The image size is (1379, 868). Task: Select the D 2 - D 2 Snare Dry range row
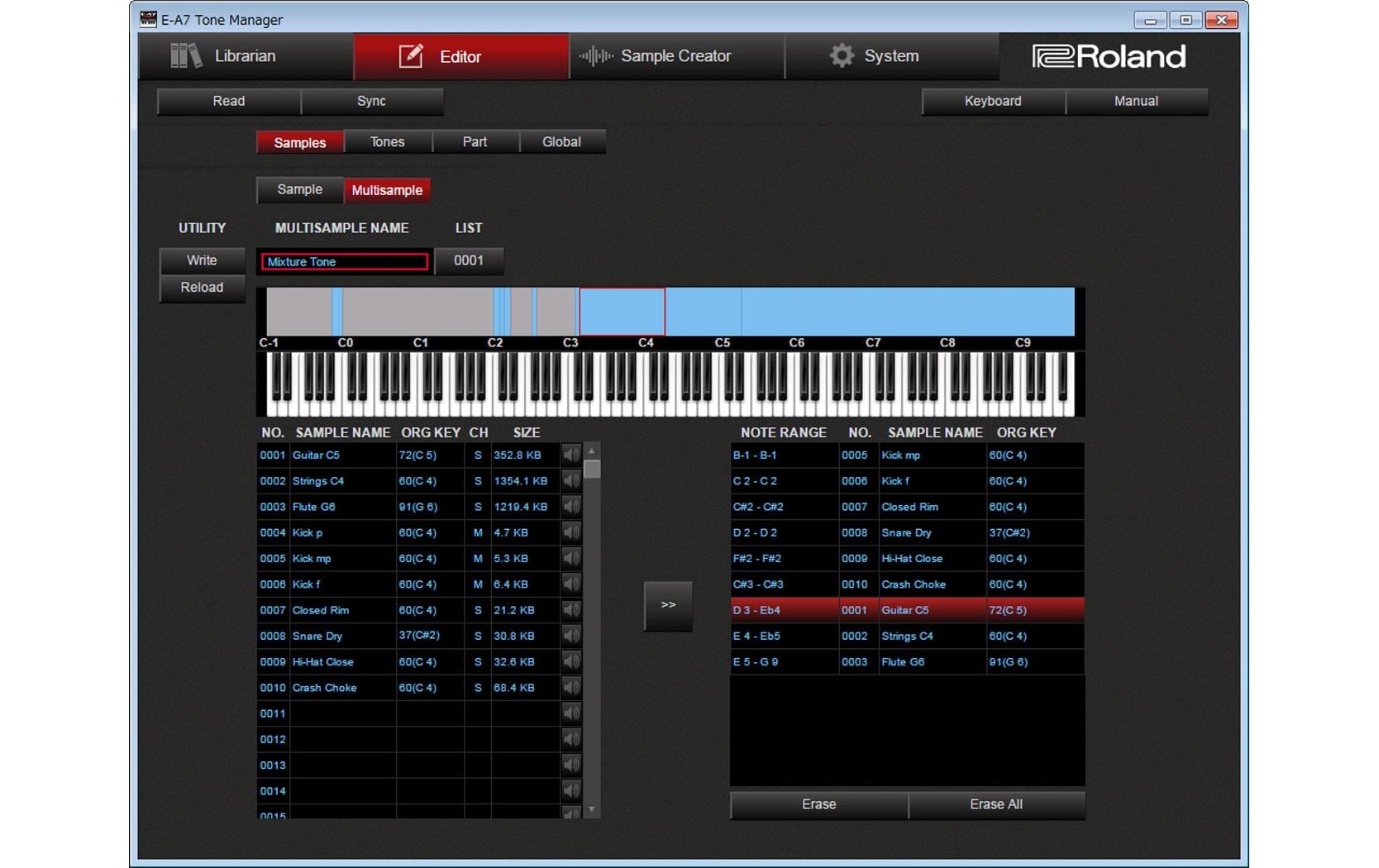(x=907, y=532)
